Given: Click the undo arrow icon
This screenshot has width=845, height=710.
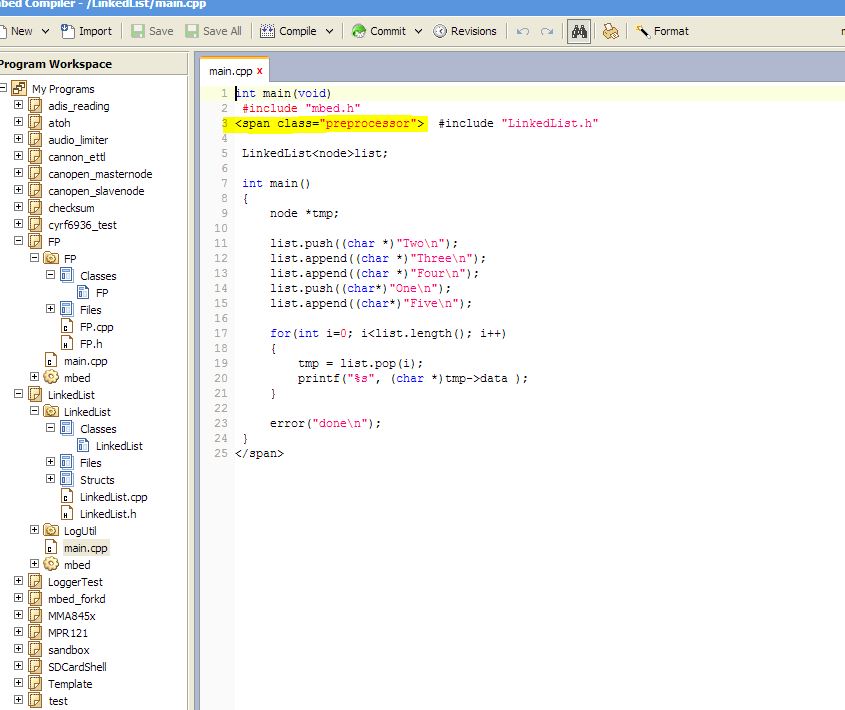Looking at the screenshot, I should 523,31.
